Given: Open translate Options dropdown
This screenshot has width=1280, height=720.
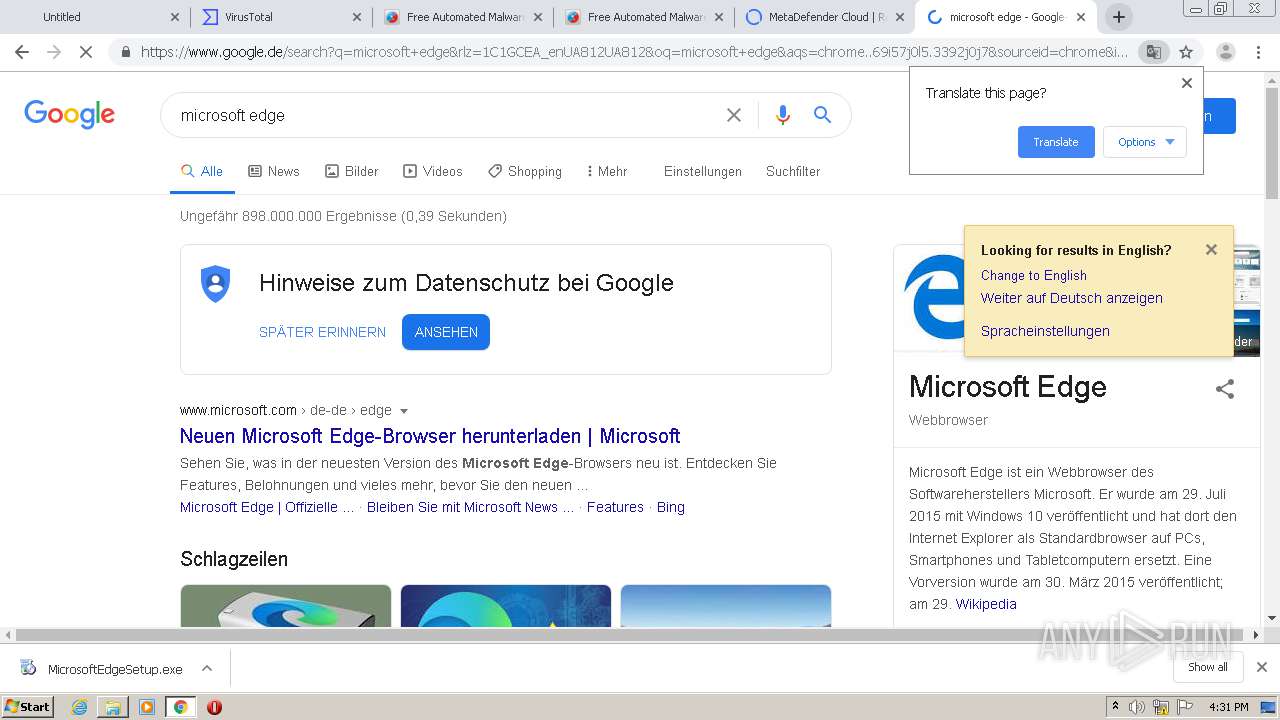Looking at the screenshot, I should pyautogui.click(x=1145, y=142).
